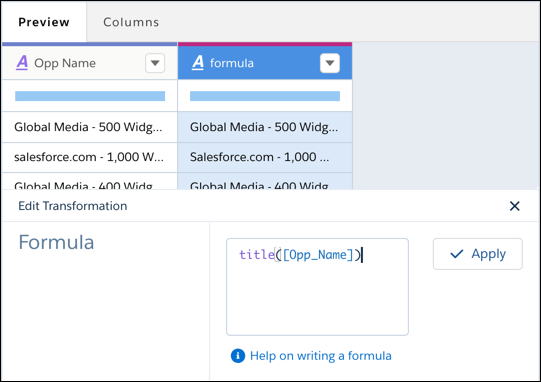Open Help on writing a formula
Screen dimensions: 541x382
click(321, 356)
